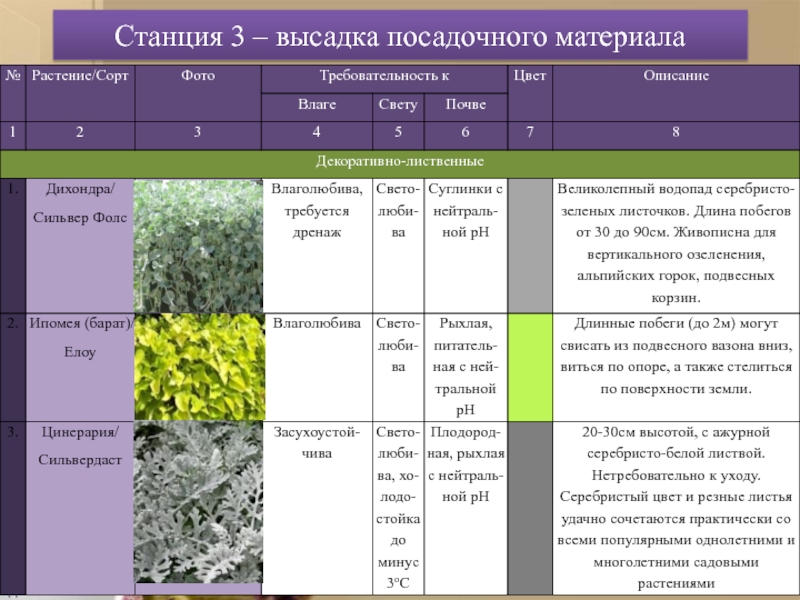Select the 'Декоративно-лиственные' section header row
The height and width of the screenshot is (600, 800).
400,161
